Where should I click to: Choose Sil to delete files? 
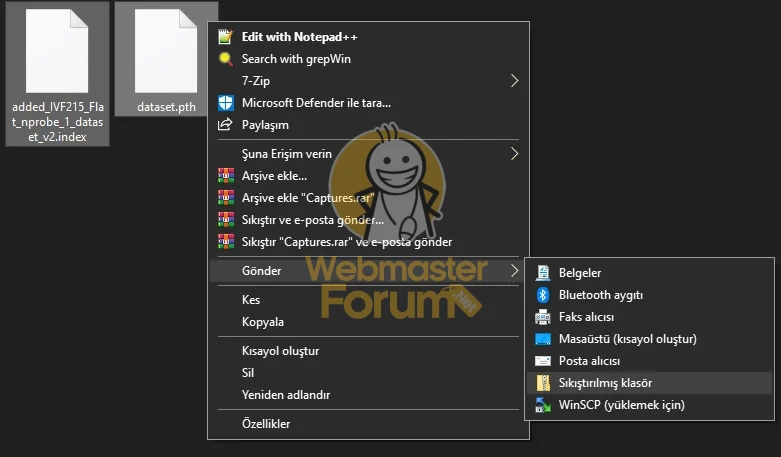click(368, 373)
